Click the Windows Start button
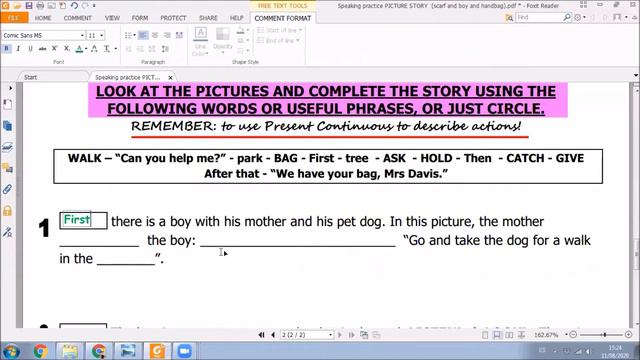640x360 pixels. pyautogui.click(x=11, y=351)
